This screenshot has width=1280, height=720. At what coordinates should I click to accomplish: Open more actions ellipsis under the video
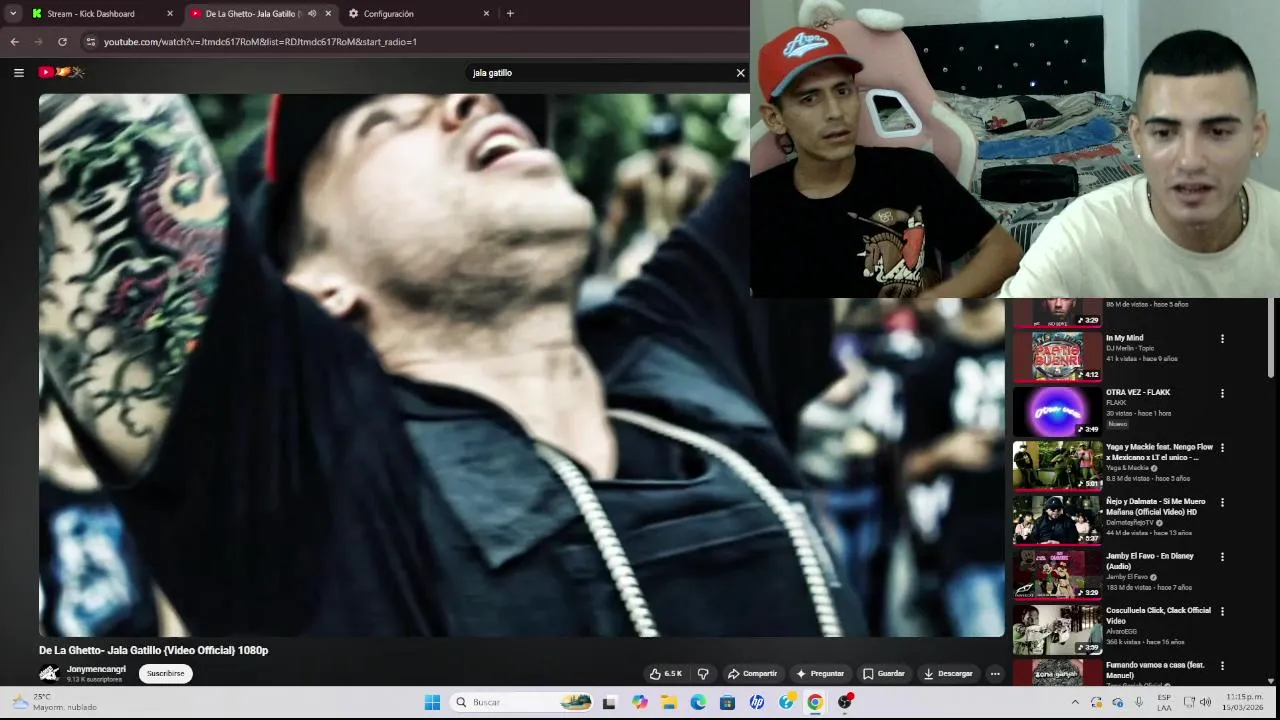click(x=995, y=674)
